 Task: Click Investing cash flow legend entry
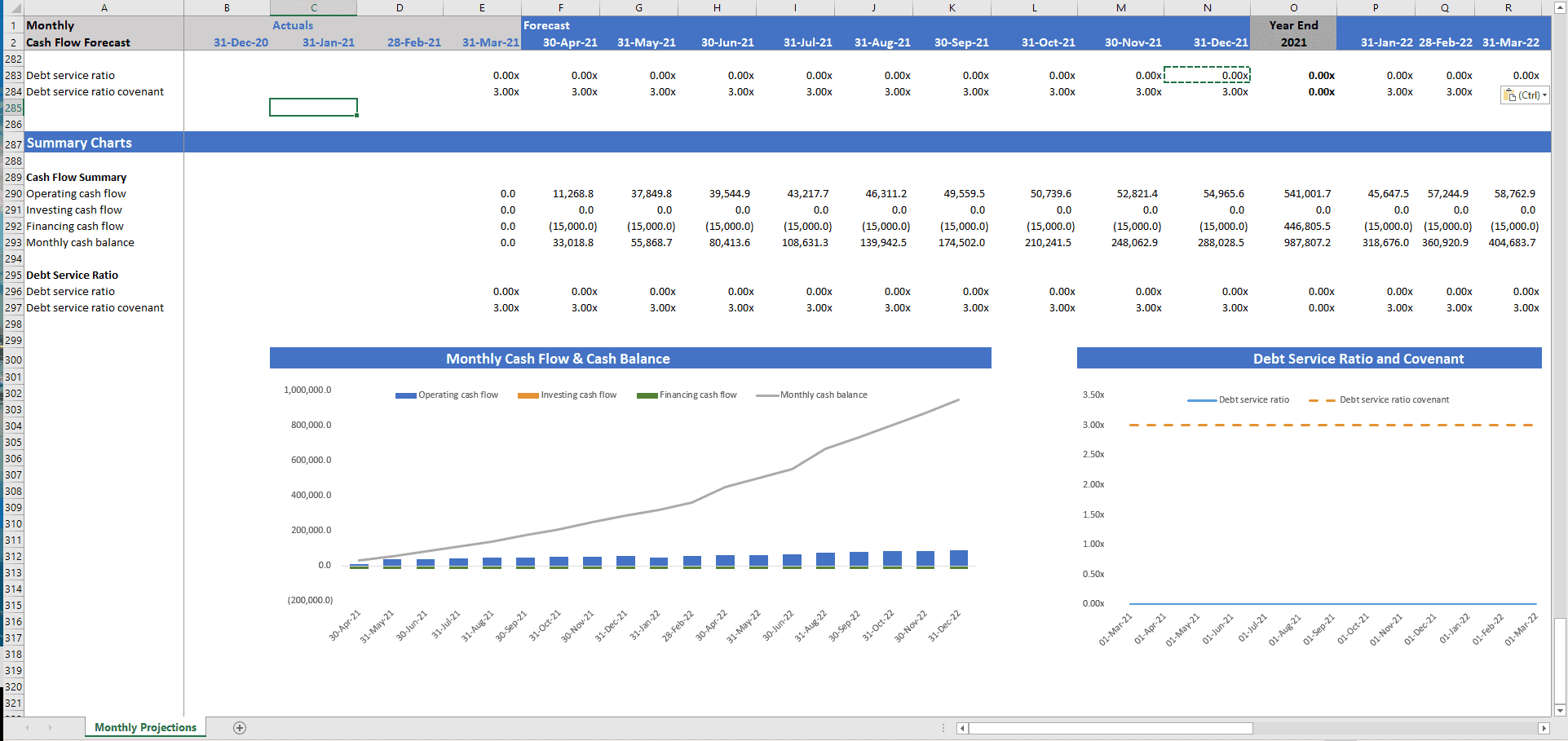568,395
